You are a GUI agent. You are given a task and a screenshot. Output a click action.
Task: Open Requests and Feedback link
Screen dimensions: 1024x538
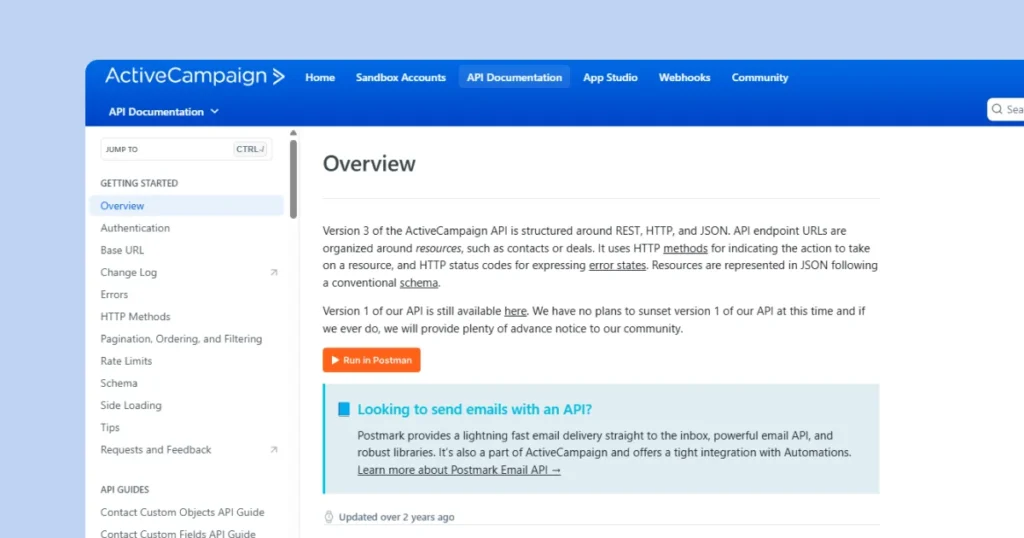click(x=155, y=450)
